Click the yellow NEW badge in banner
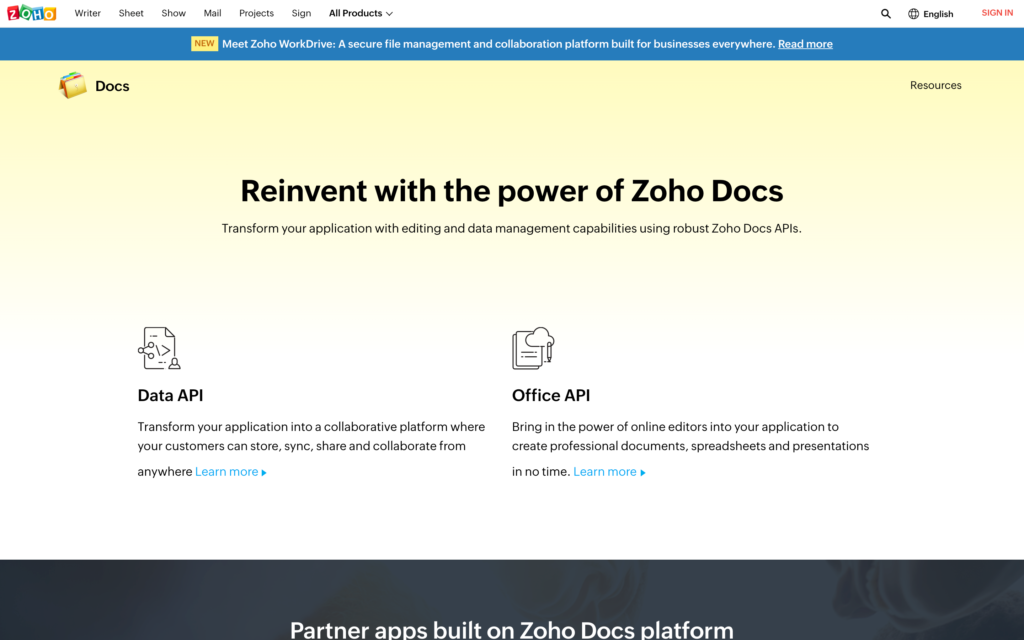This screenshot has width=1024, height=640. [x=204, y=43]
